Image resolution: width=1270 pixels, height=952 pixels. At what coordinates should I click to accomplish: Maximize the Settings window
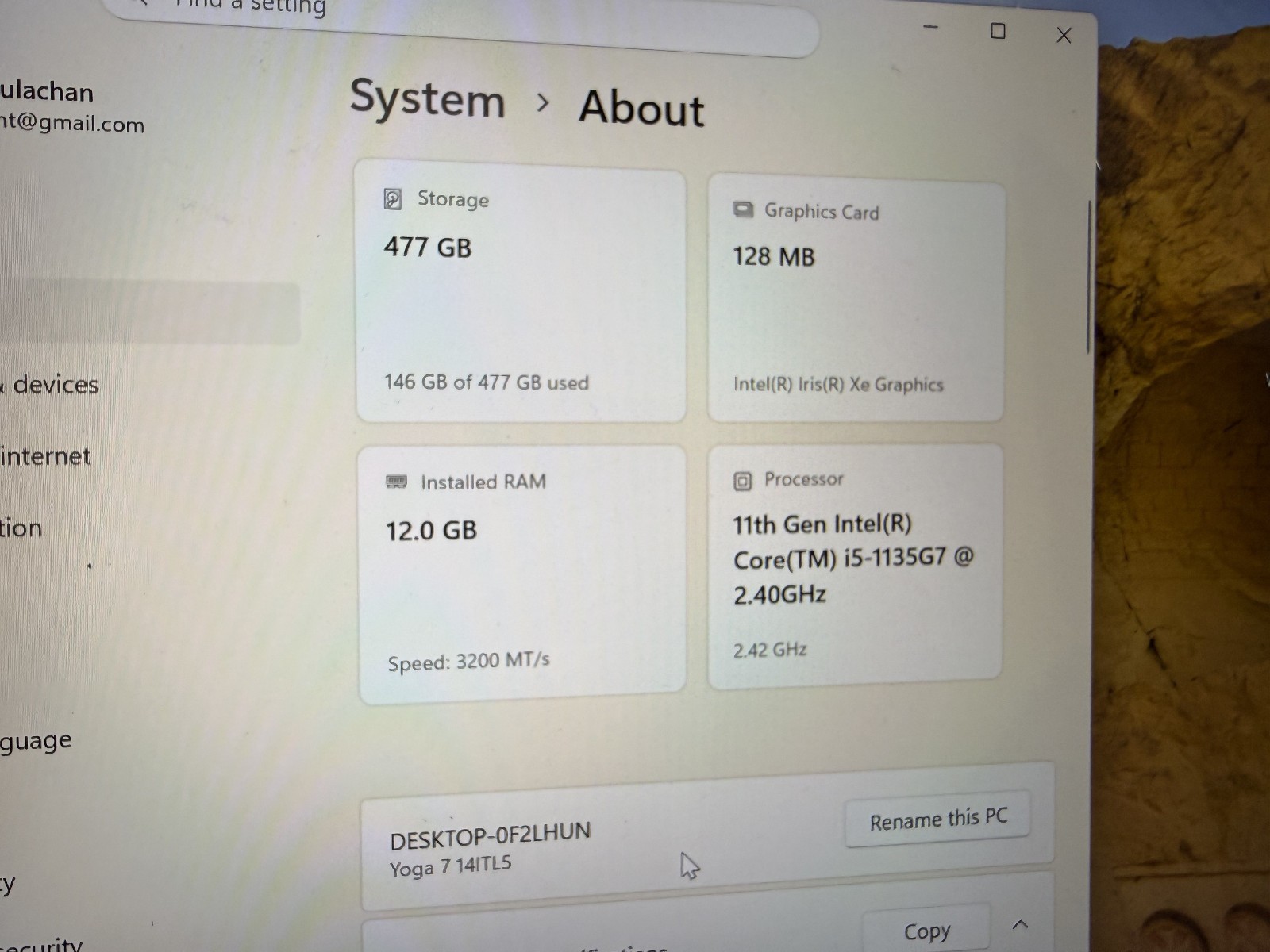pos(998,31)
